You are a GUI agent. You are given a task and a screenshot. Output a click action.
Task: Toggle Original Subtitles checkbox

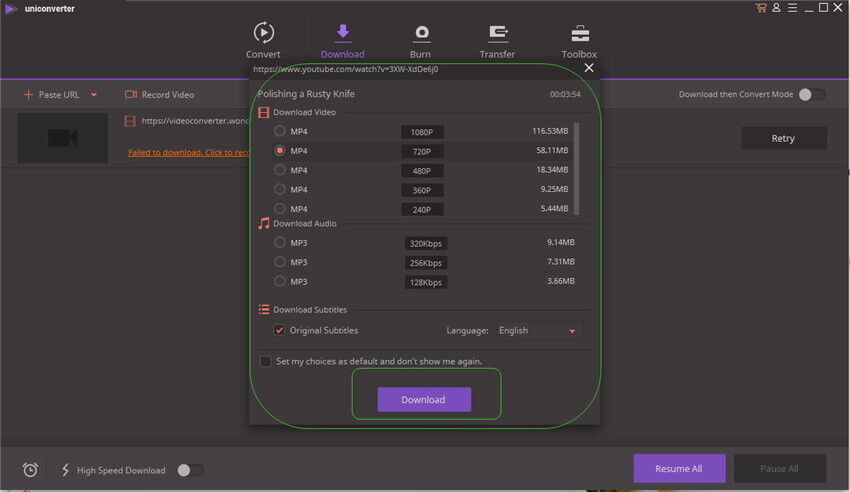tap(279, 330)
